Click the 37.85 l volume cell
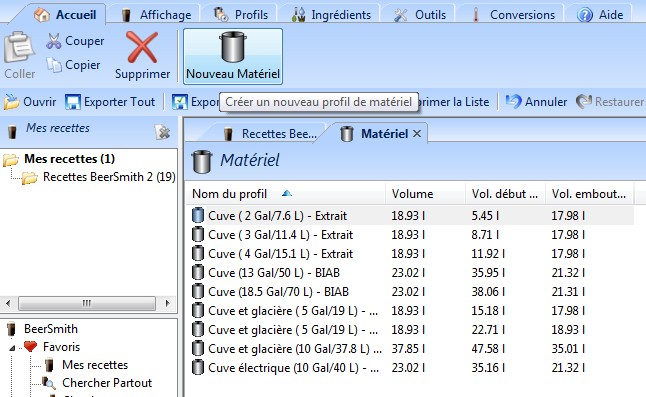 point(408,349)
